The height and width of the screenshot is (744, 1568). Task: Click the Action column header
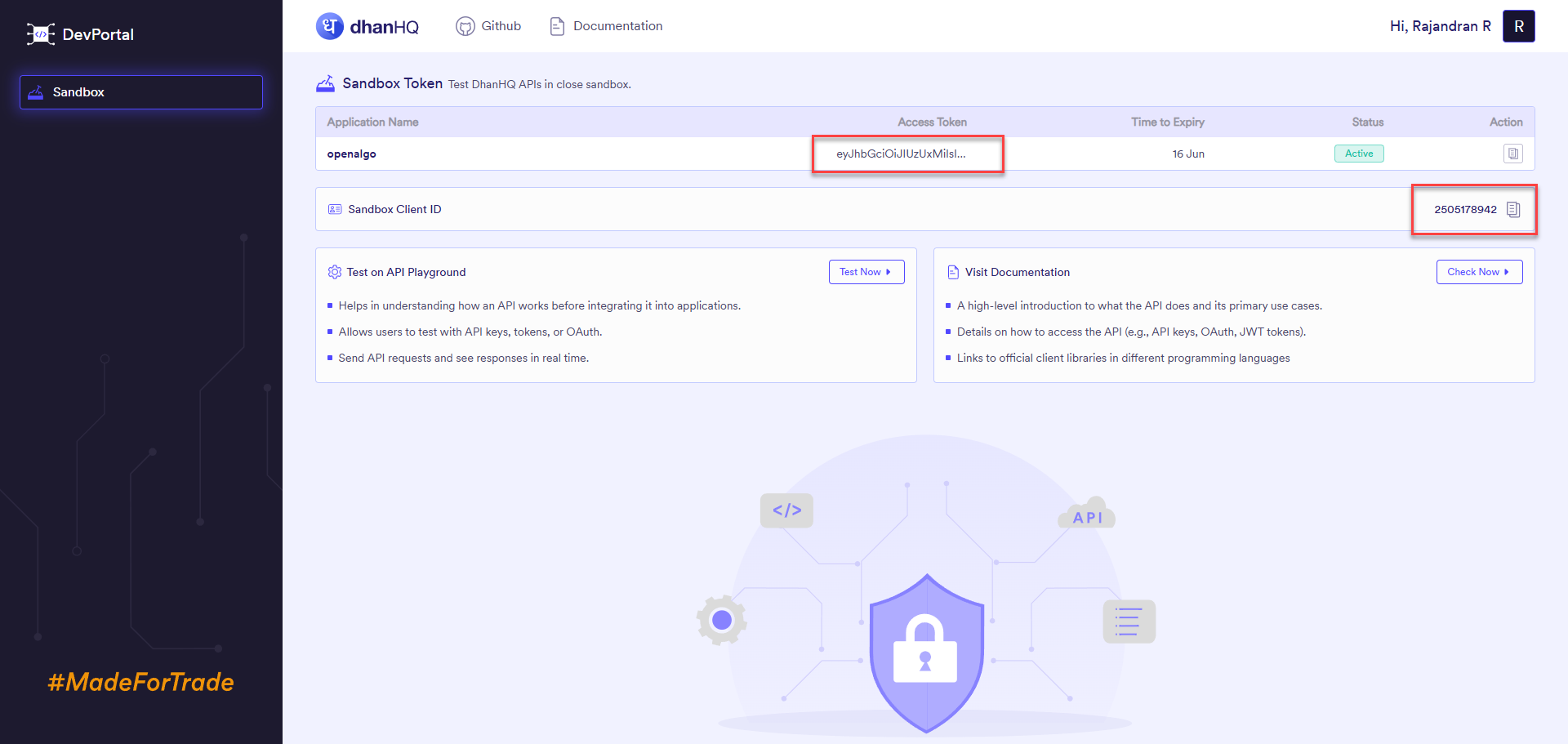tap(1506, 122)
